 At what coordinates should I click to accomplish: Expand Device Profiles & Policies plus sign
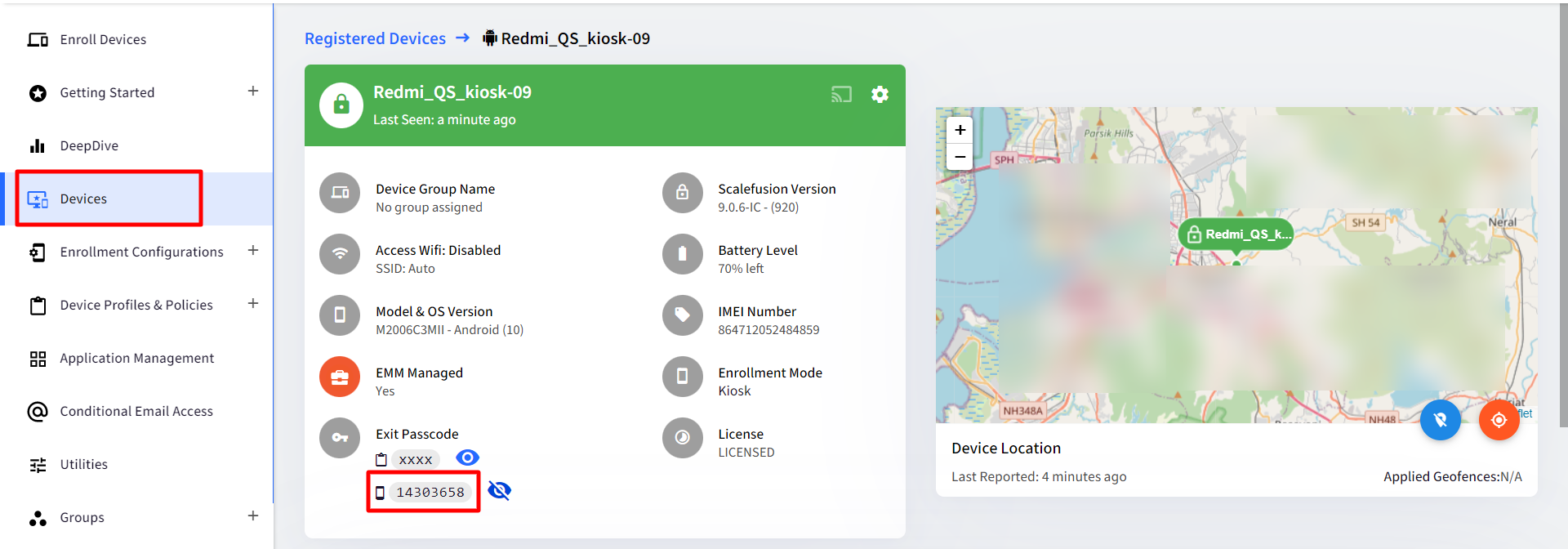[x=253, y=304]
